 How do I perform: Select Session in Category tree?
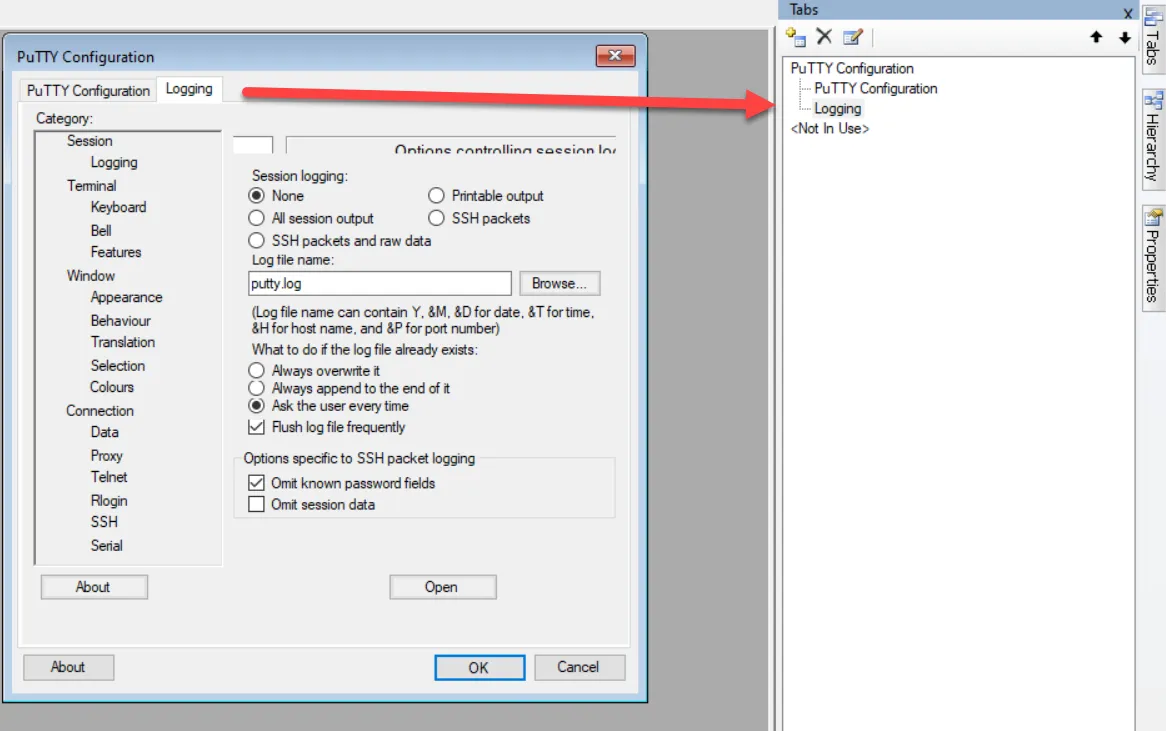89,141
